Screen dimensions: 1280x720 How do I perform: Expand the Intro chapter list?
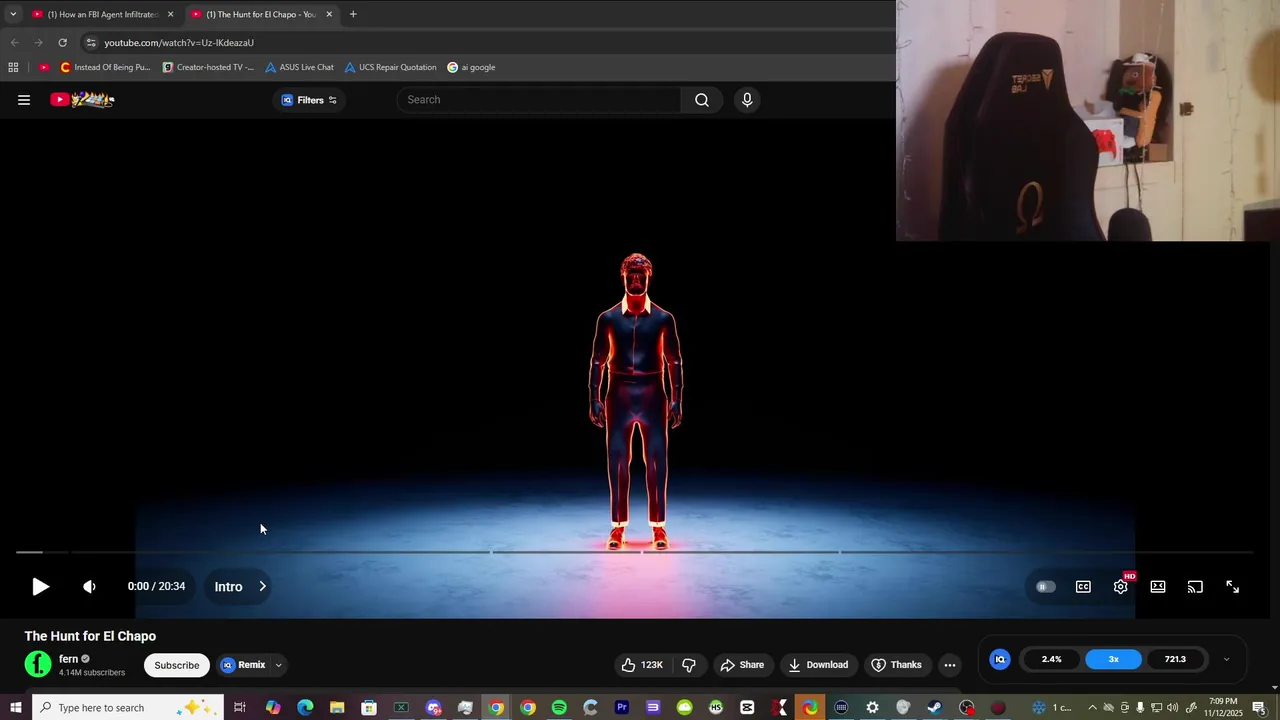click(241, 587)
